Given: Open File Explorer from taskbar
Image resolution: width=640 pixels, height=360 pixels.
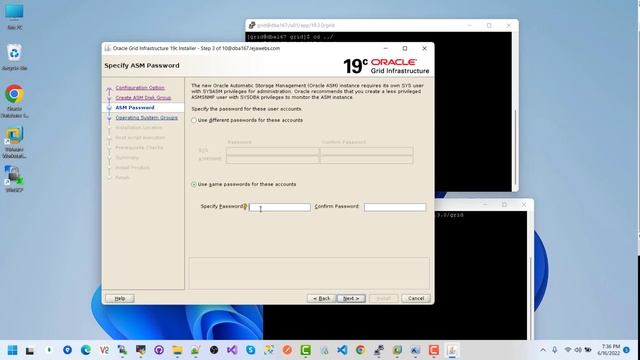Looking at the screenshot, I should 177,350.
